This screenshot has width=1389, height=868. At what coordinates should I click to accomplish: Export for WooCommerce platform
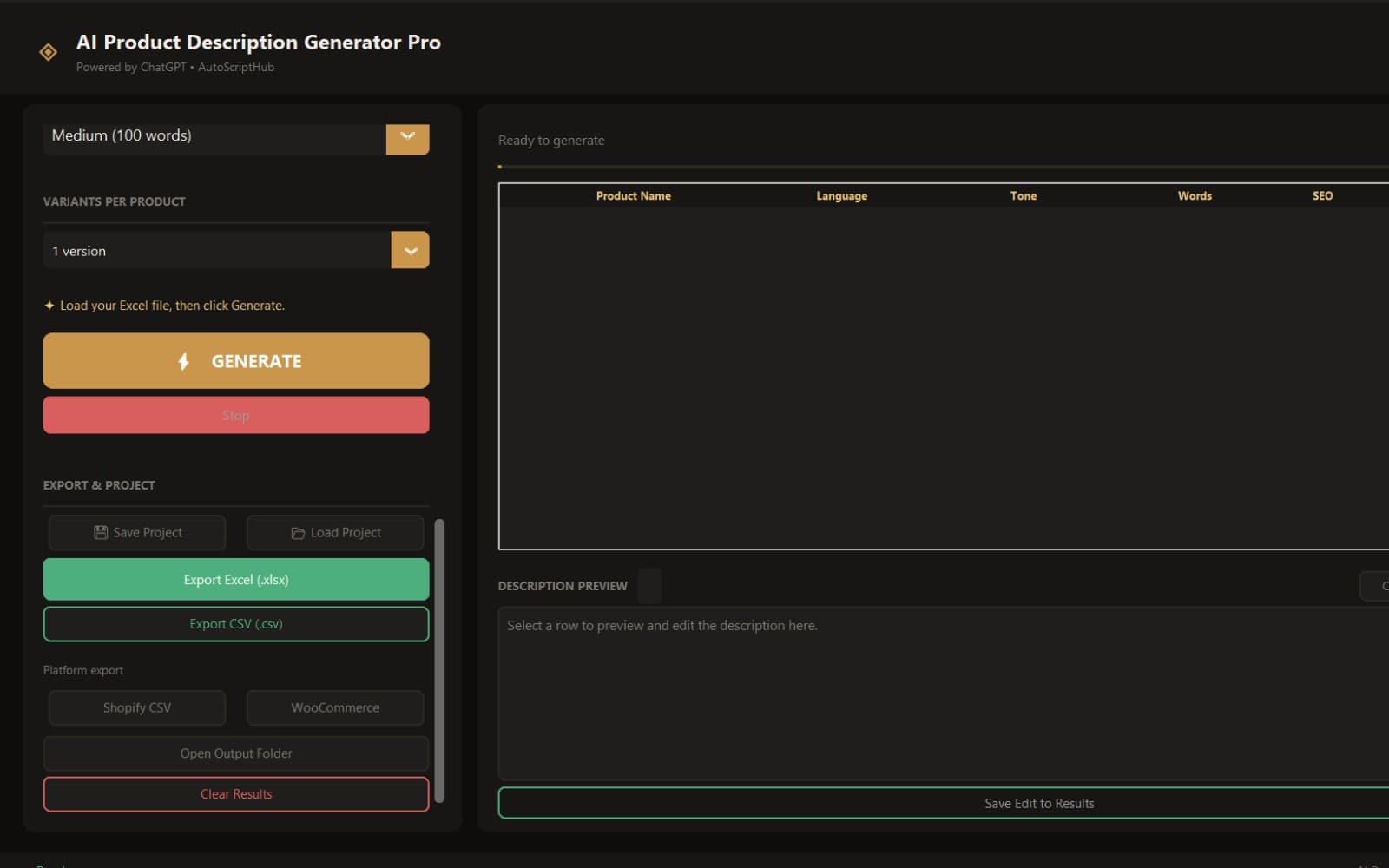pyautogui.click(x=335, y=707)
